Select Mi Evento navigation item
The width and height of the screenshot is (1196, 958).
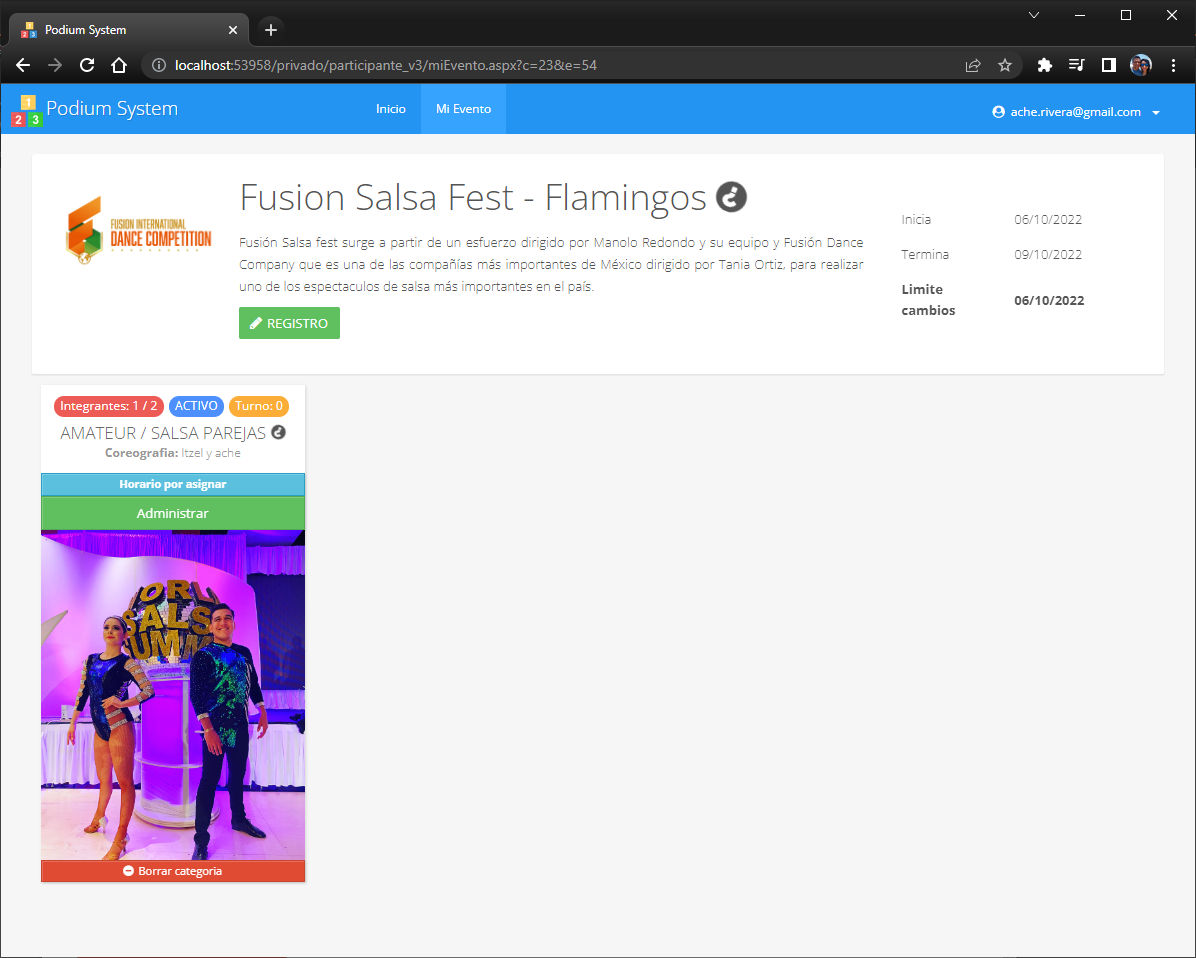pyautogui.click(x=463, y=109)
